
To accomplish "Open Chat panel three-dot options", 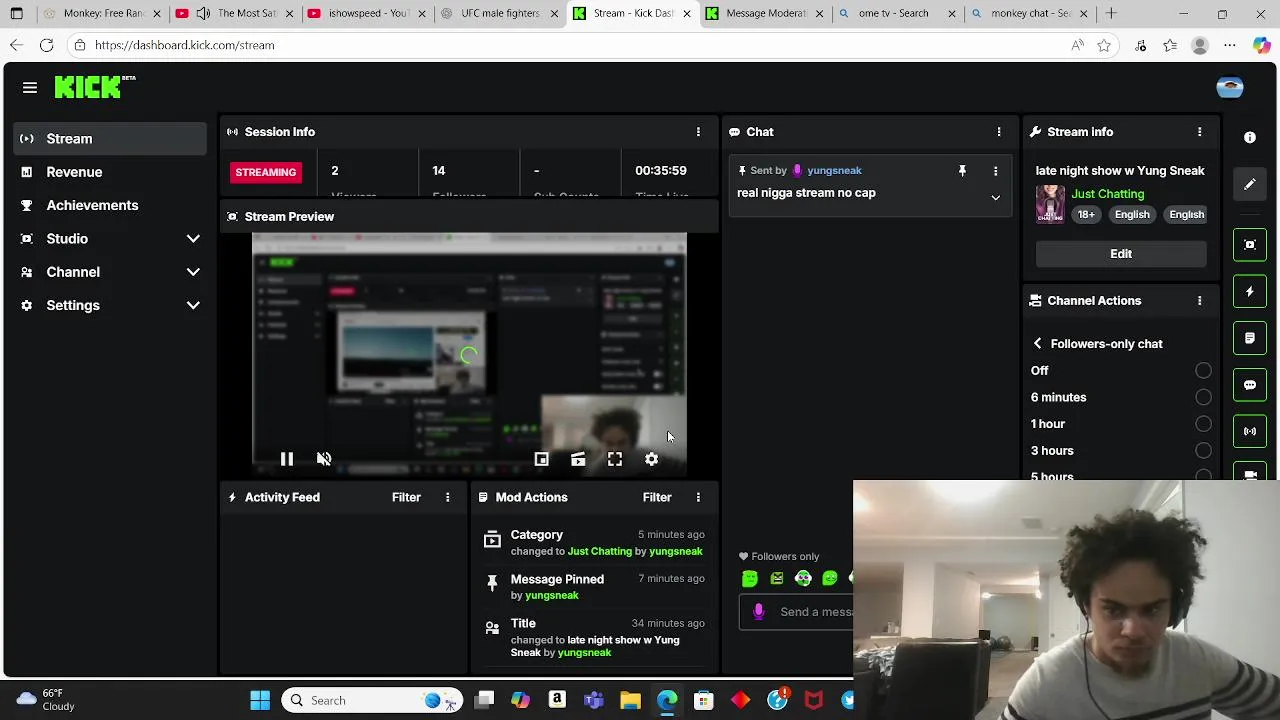I will [x=998, y=132].
